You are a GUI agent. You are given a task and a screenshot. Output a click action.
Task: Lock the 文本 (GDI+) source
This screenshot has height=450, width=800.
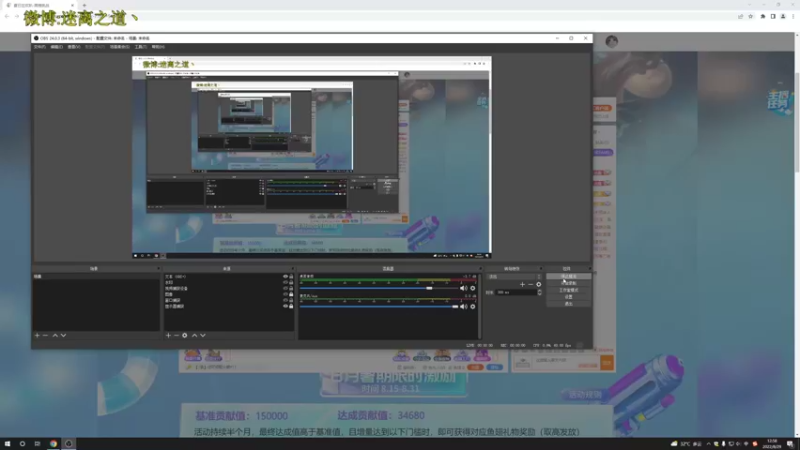(291, 277)
